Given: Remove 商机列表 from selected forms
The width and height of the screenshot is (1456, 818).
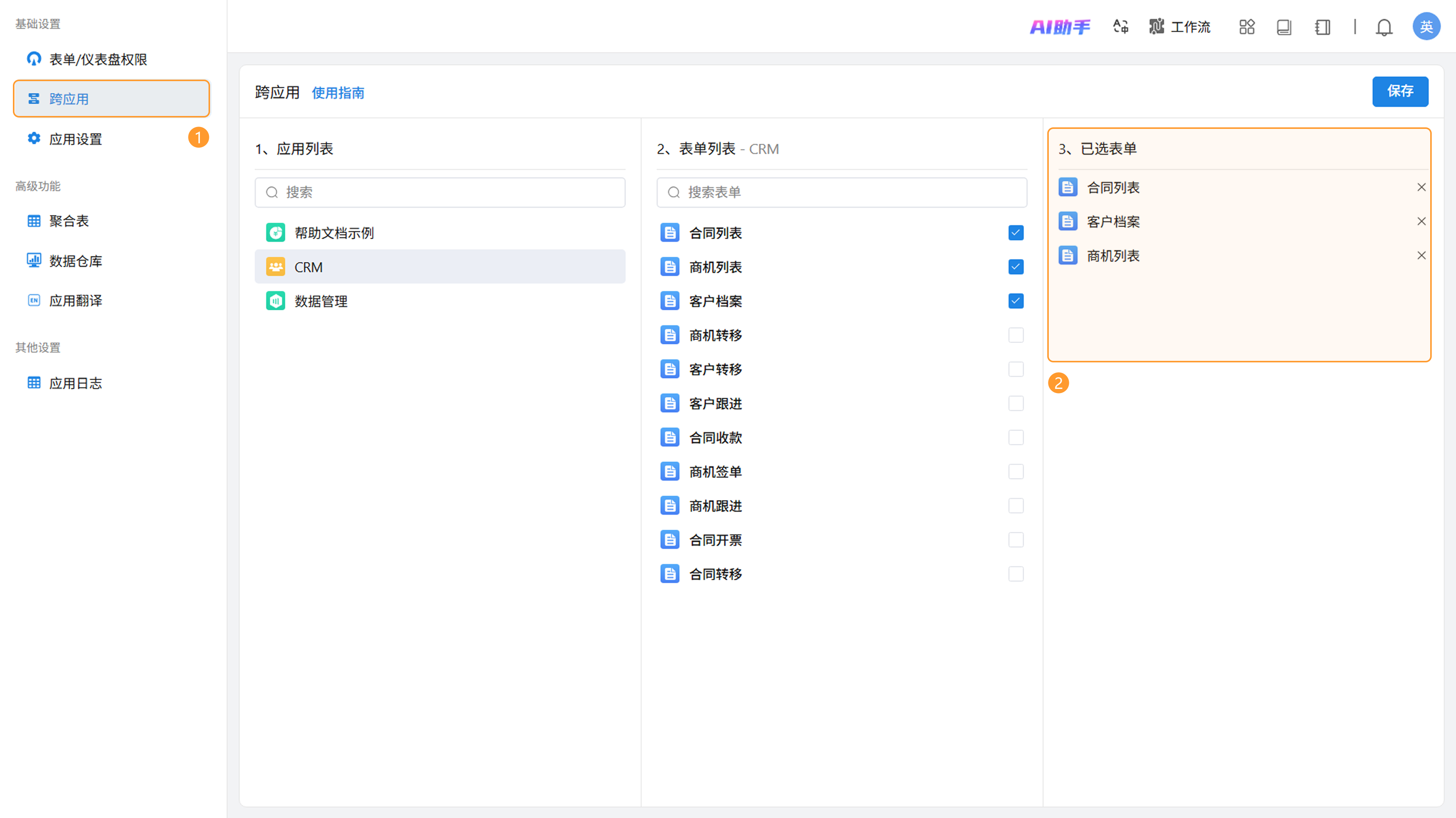Looking at the screenshot, I should point(1421,255).
